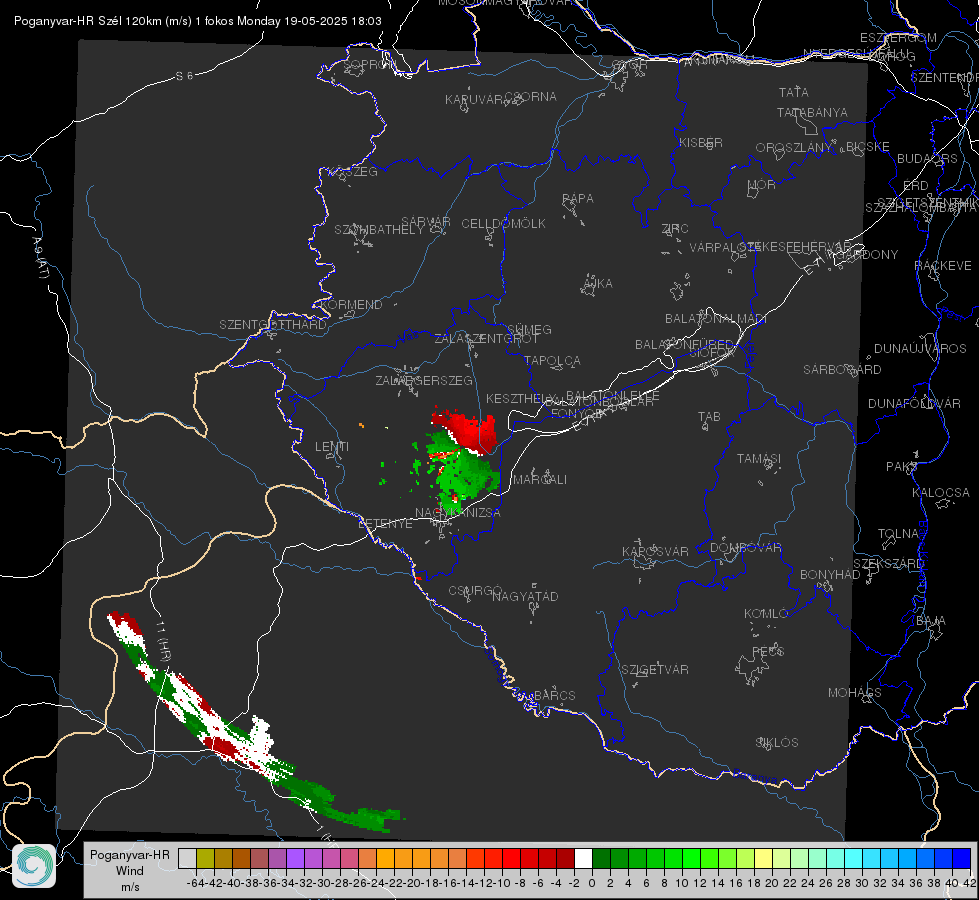Select the PÉCS label on the map
Viewport: 979px width, 900px height.
(768, 651)
